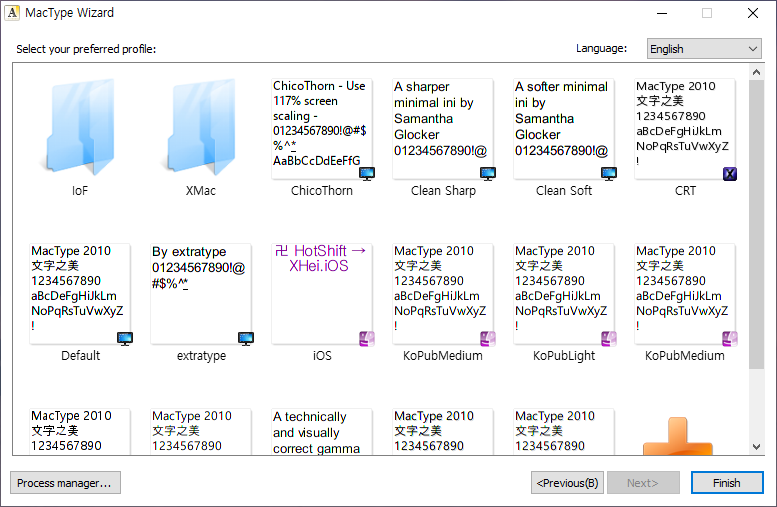
Task: Click the CRT label text
Action: pos(685,191)
